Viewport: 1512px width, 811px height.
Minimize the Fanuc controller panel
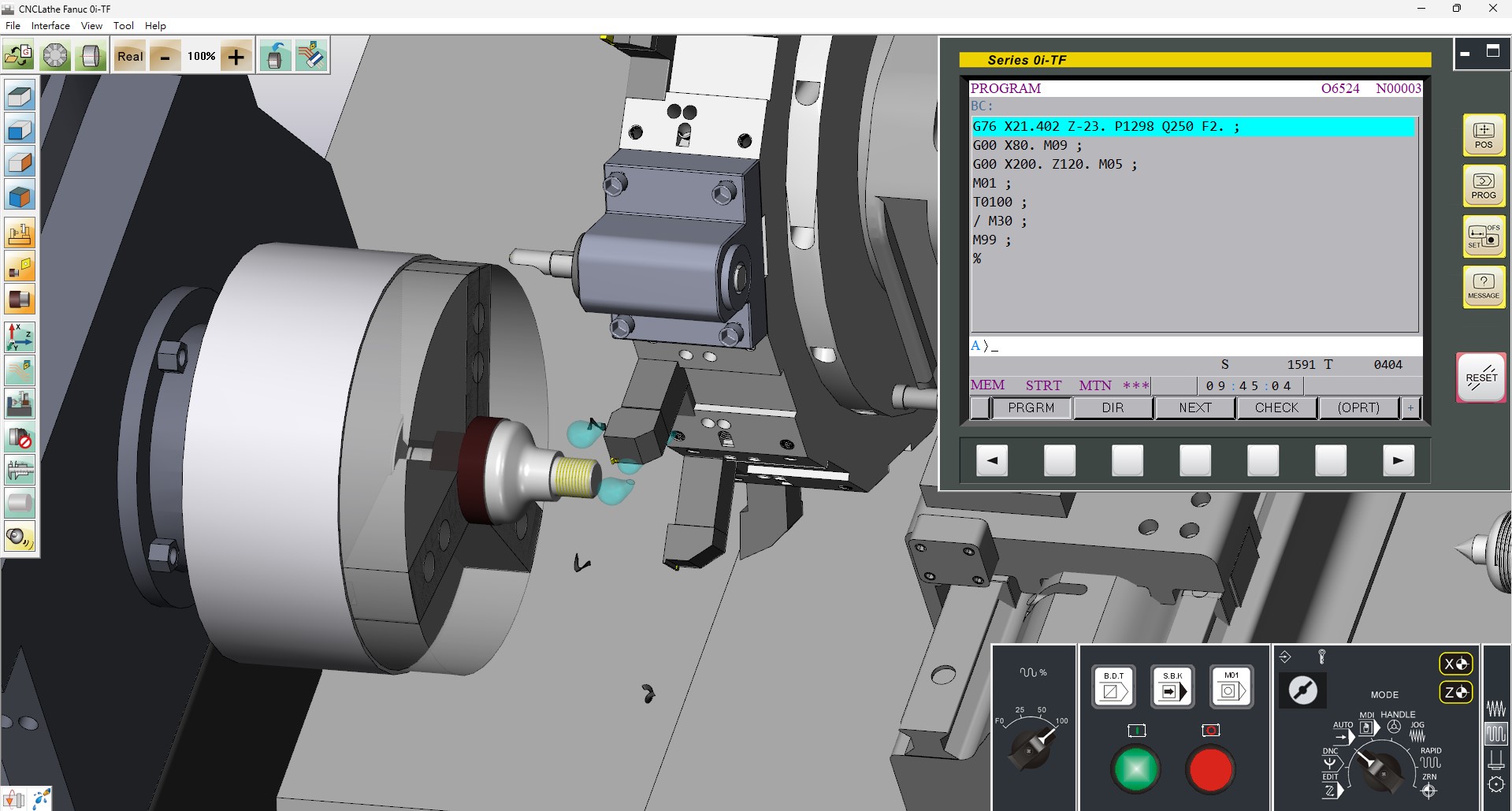tap(1465, 53)
